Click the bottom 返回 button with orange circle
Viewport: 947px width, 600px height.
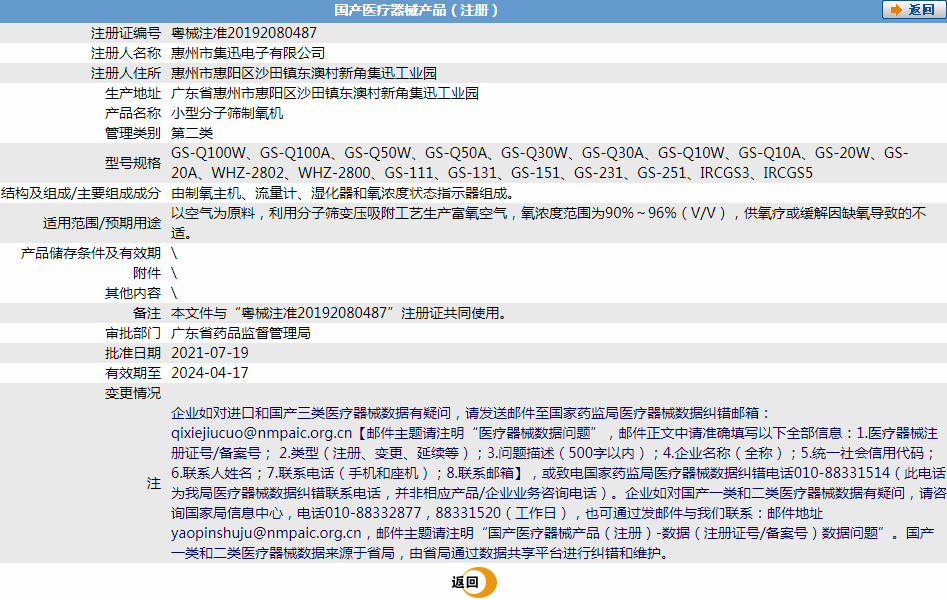[474, 582]
